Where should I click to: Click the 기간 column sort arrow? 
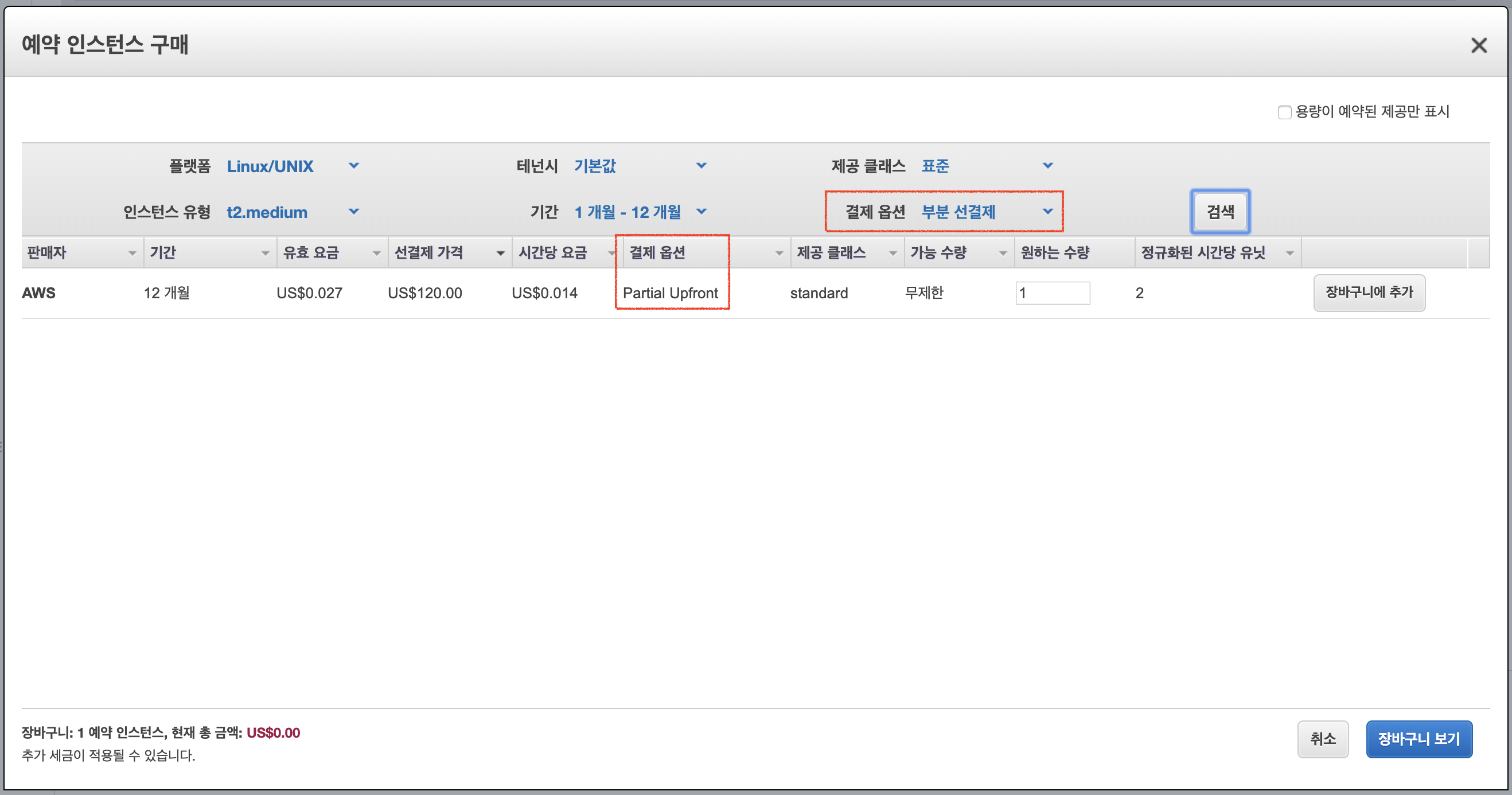coord(266,253)
